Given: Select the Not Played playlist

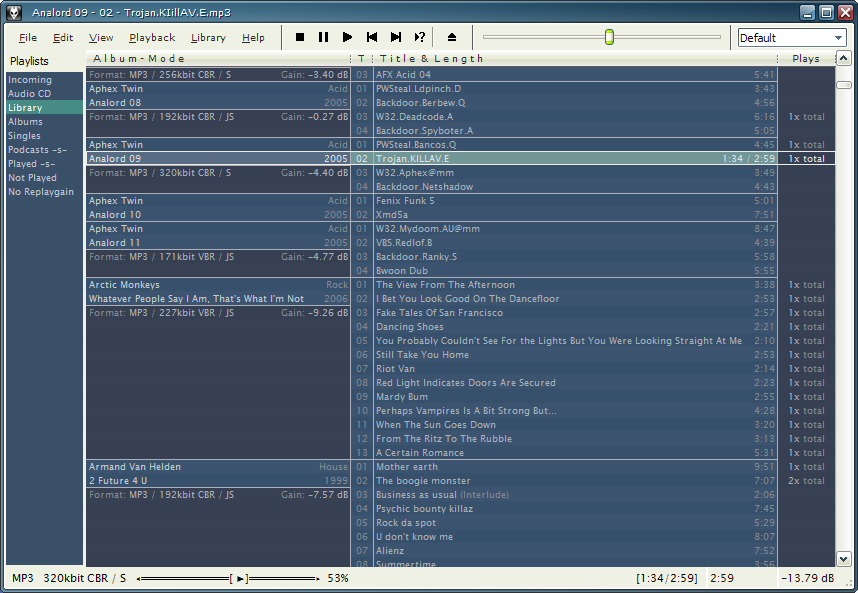Looking at the screenshot, I should [33, 178].
